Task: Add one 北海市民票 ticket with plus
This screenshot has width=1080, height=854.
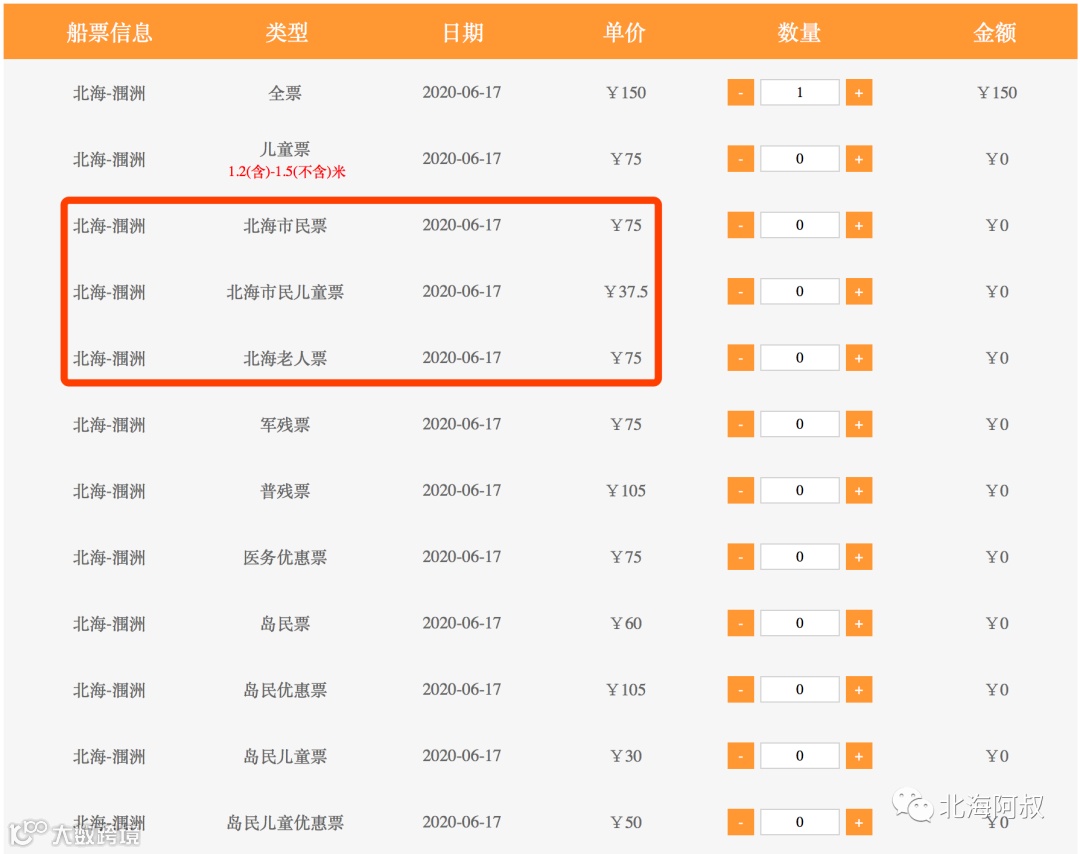Action: click(859, 225)
